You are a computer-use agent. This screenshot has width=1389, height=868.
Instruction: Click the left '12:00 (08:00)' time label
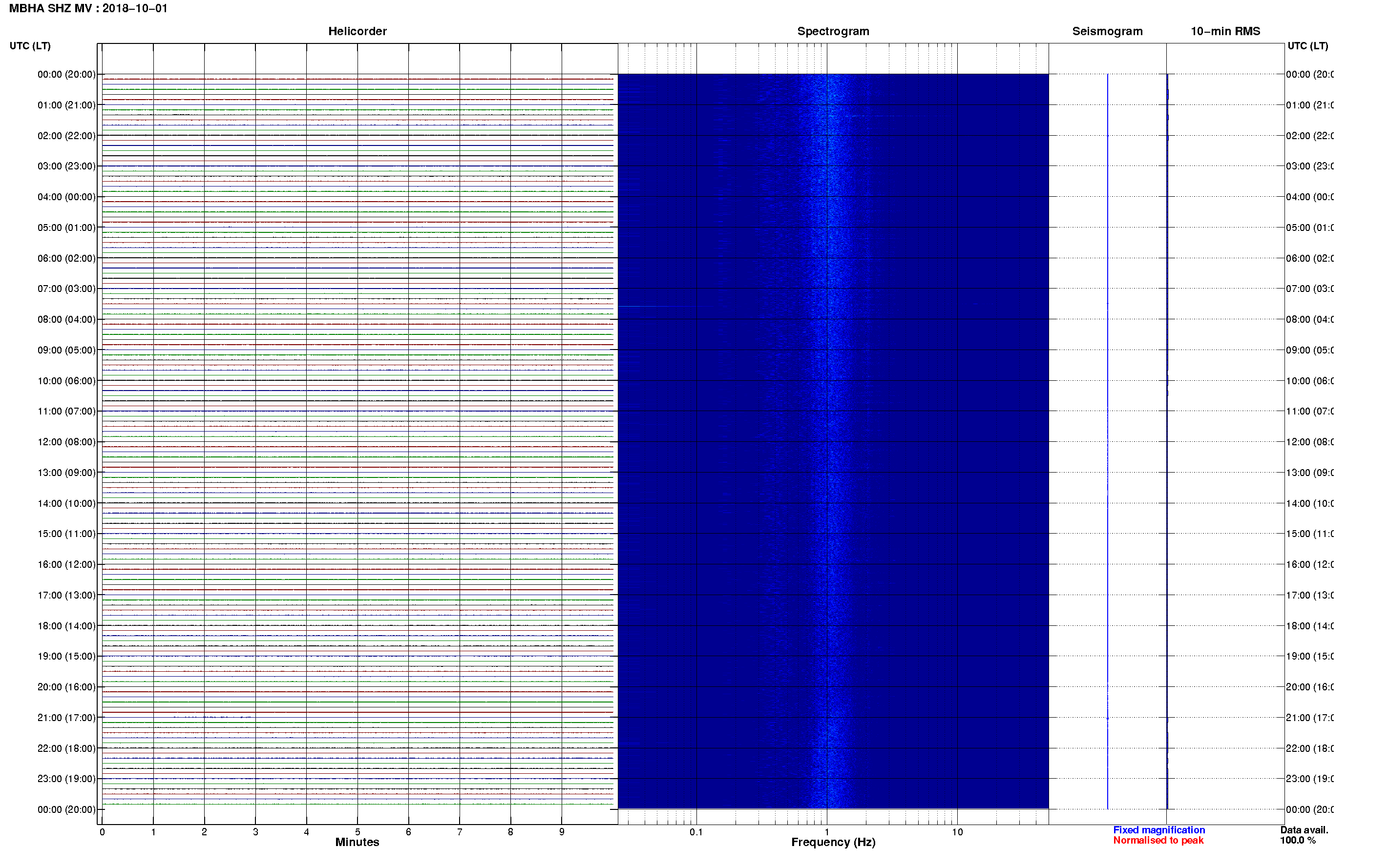(66, 442)
